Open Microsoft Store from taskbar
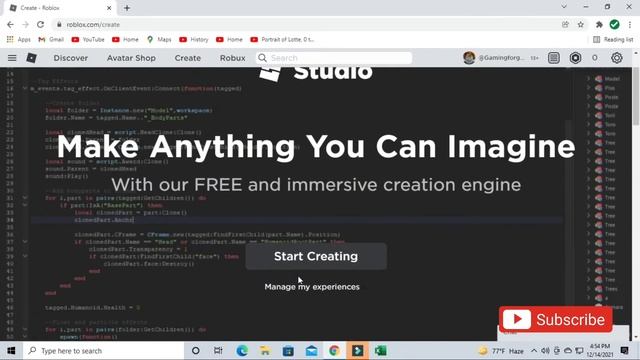Viewport: 640px width, 360px height. tap(288, 351)
